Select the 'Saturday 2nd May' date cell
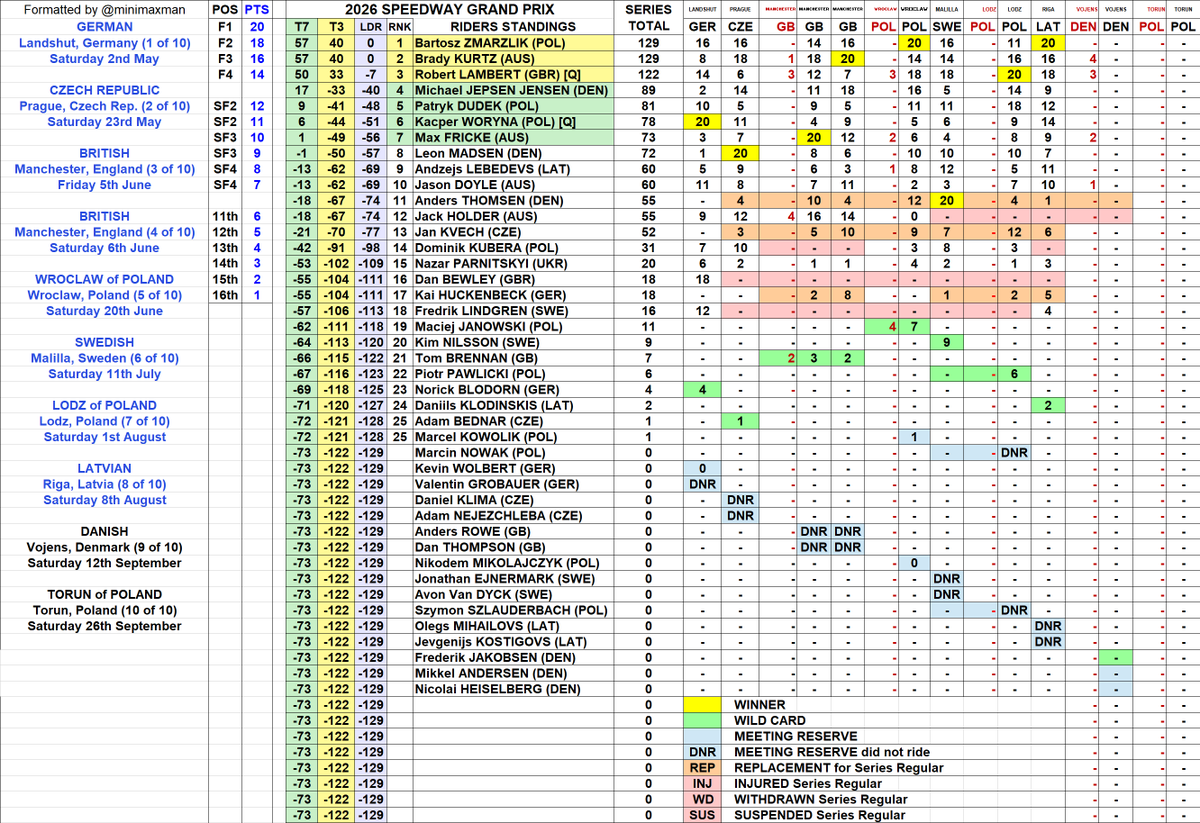This screenshot has height=823, width=1200. click(x=104, y=58)
